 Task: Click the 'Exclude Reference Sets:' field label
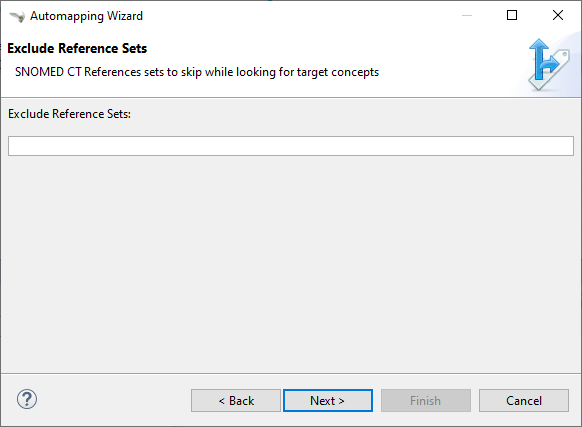69,114
